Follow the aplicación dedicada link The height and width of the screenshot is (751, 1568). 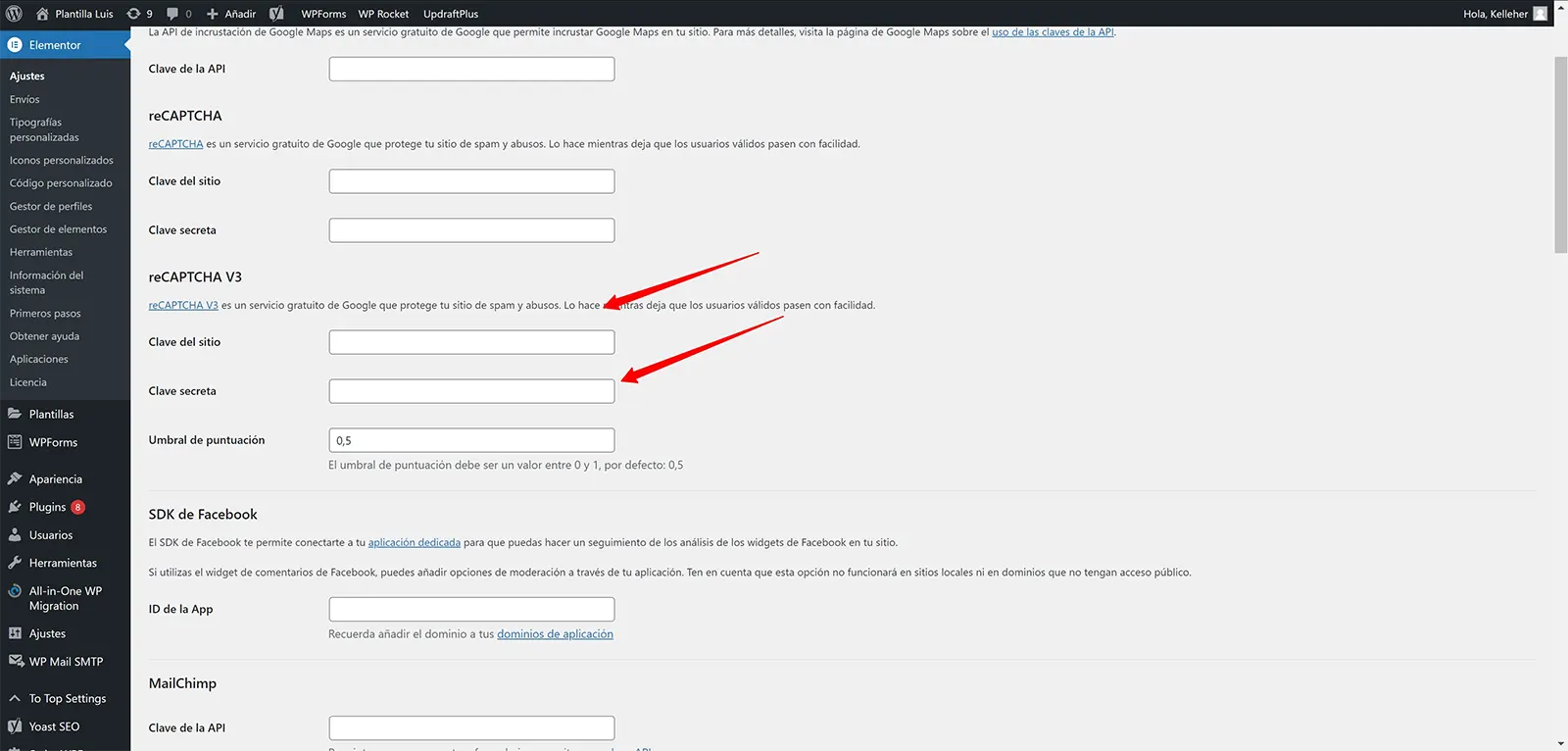click(414, 542)
